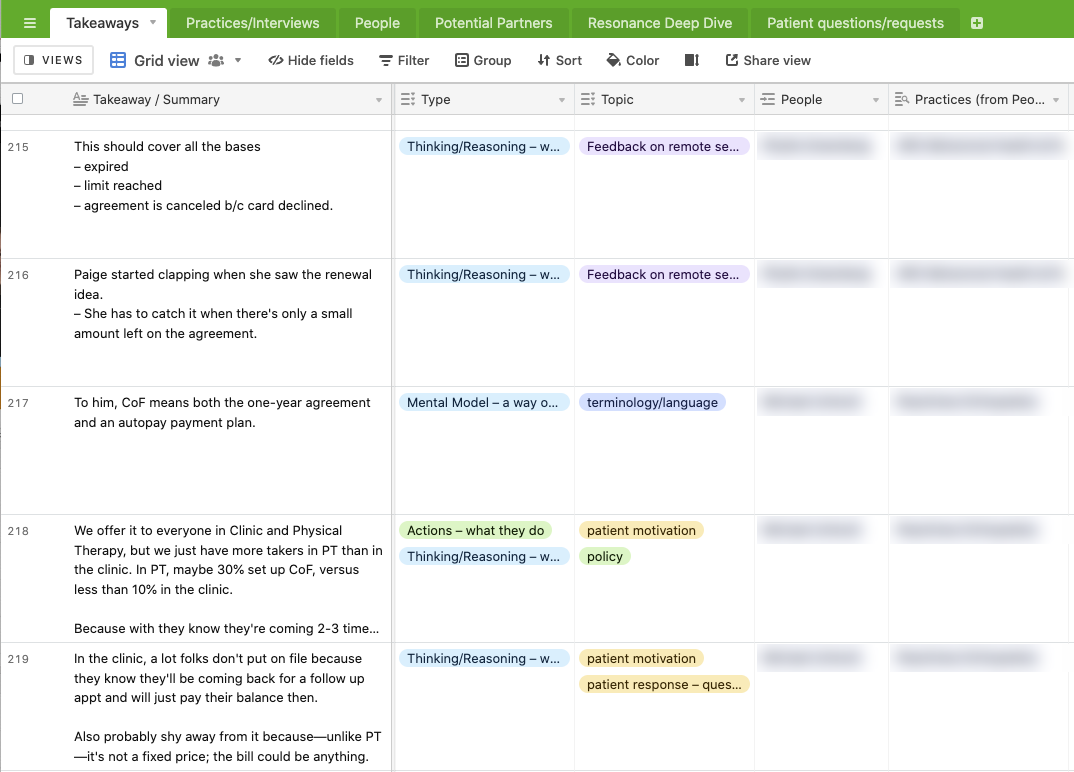The width and height of the screenshot is (1074, 772).
Task: Click 'This should cover all the bases' cell
Action: (229, 194)
